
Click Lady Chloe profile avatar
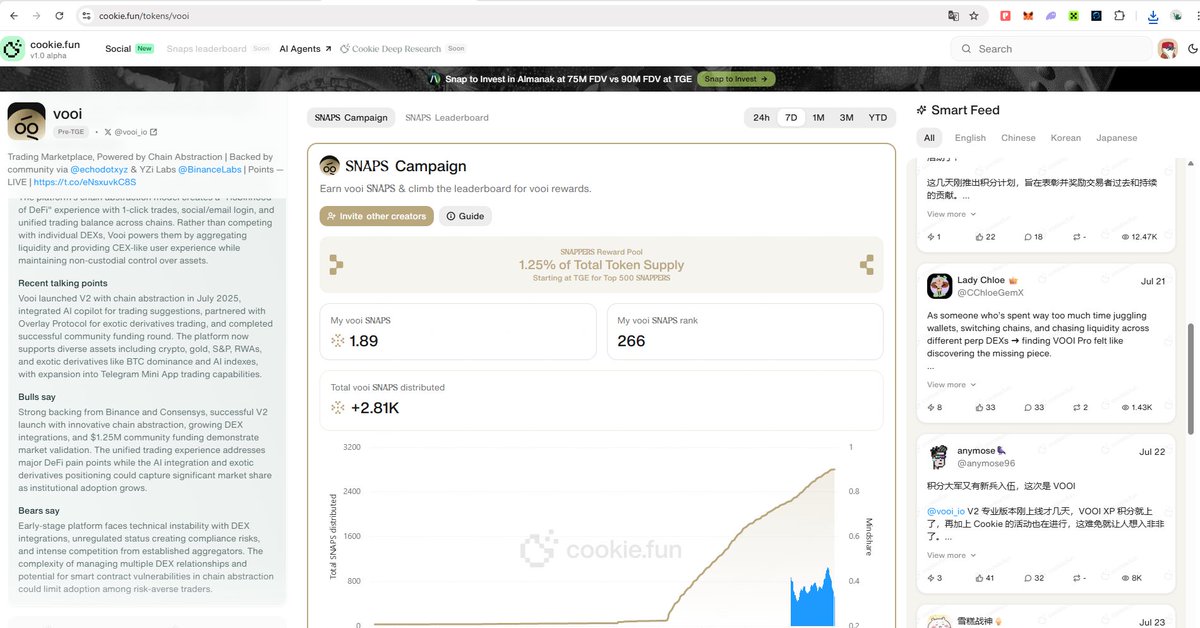[x=939, y=286]
